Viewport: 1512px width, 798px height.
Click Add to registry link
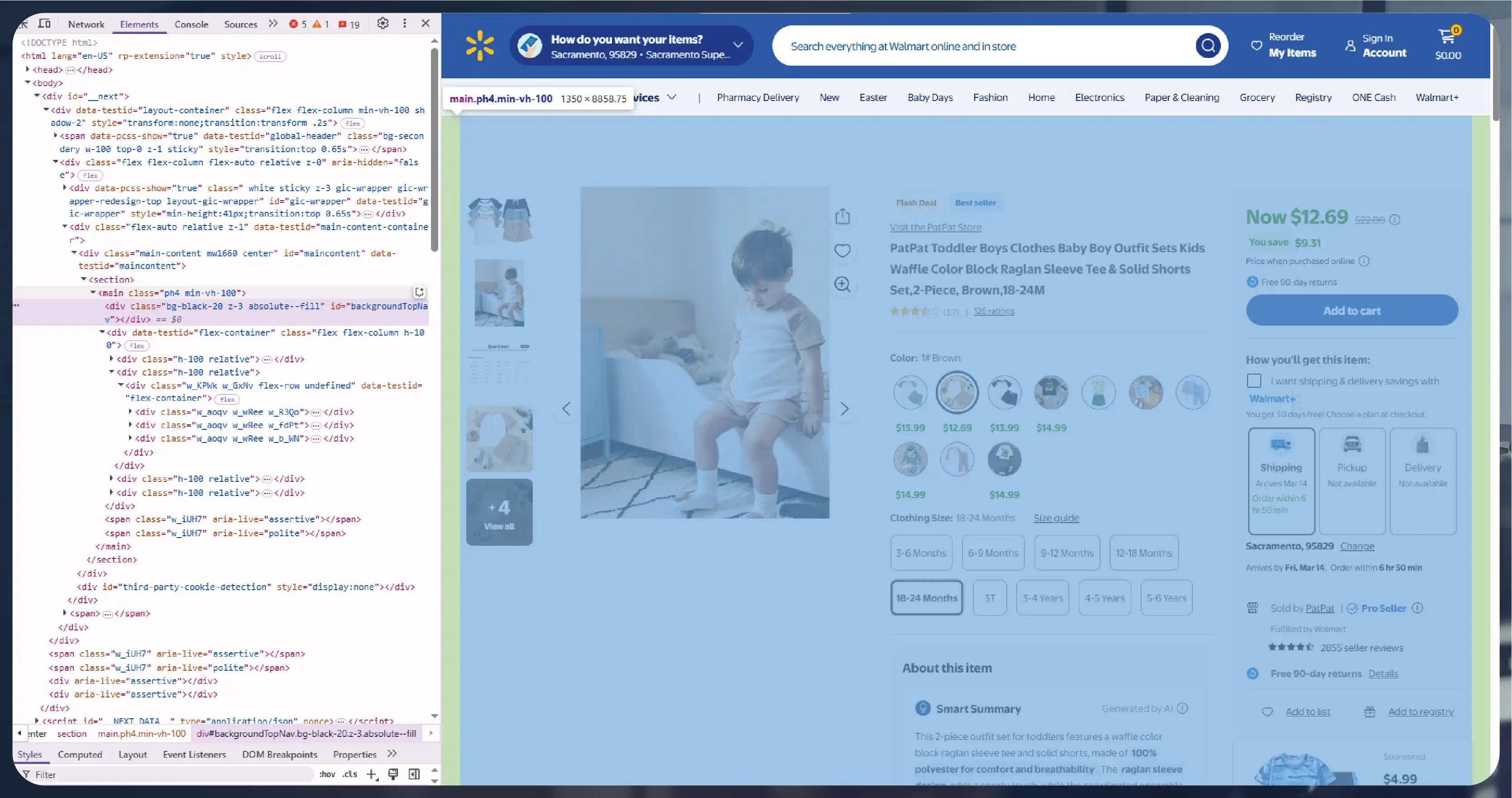pos(1421,711)
